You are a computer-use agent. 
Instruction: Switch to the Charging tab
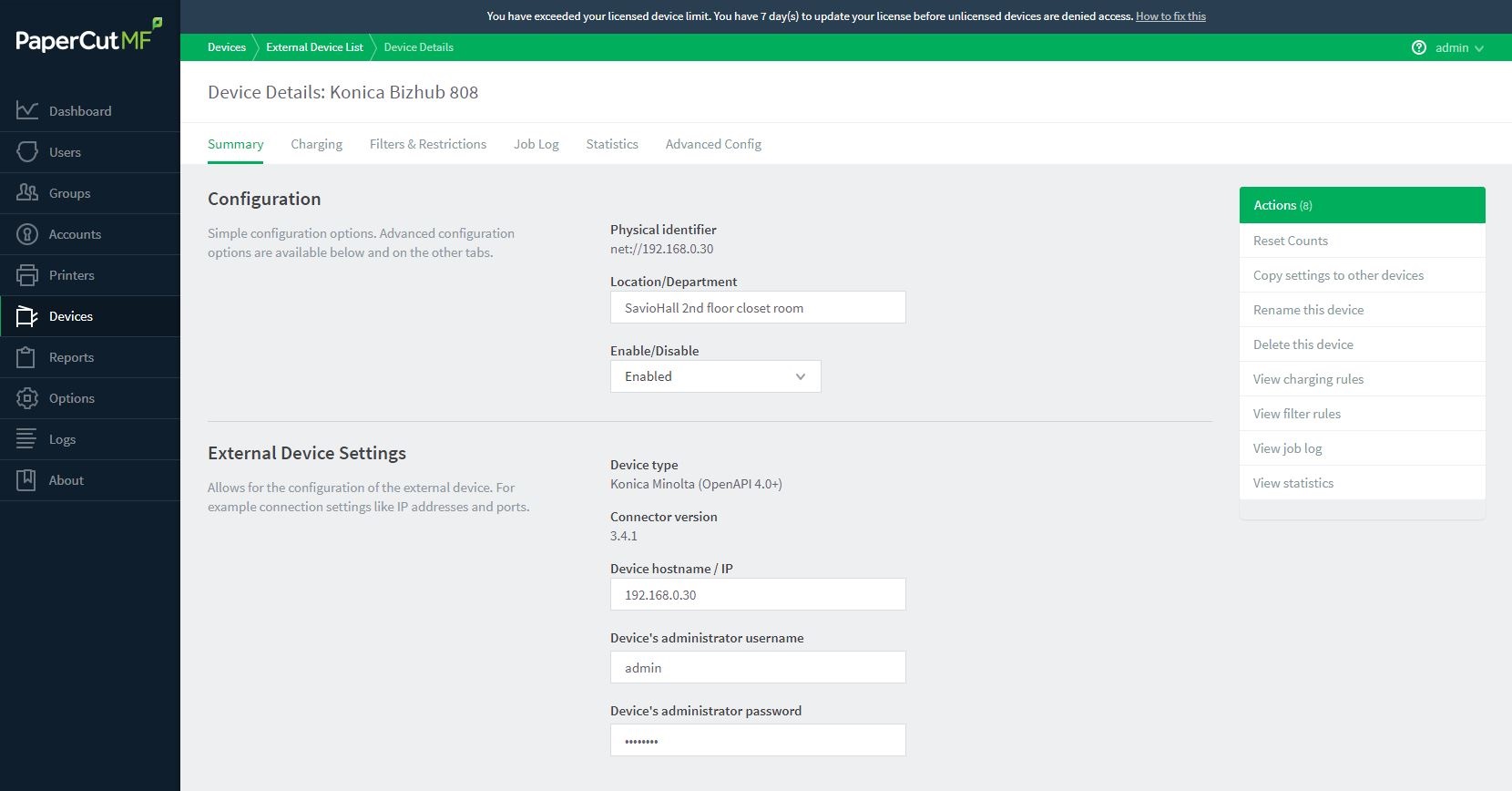tap(316, 144)
